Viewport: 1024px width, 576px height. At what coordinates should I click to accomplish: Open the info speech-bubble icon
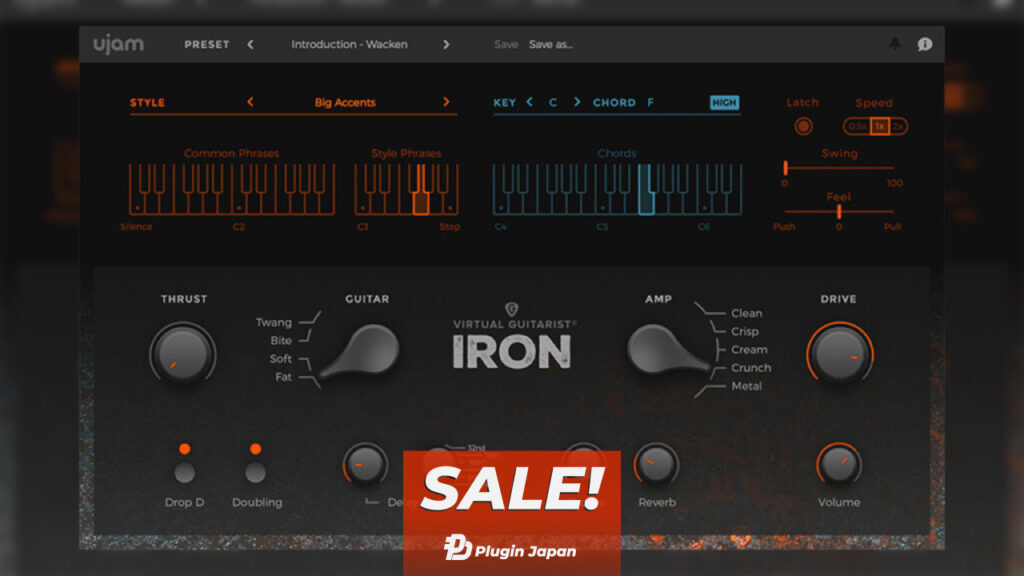click(x=925, y=44)
